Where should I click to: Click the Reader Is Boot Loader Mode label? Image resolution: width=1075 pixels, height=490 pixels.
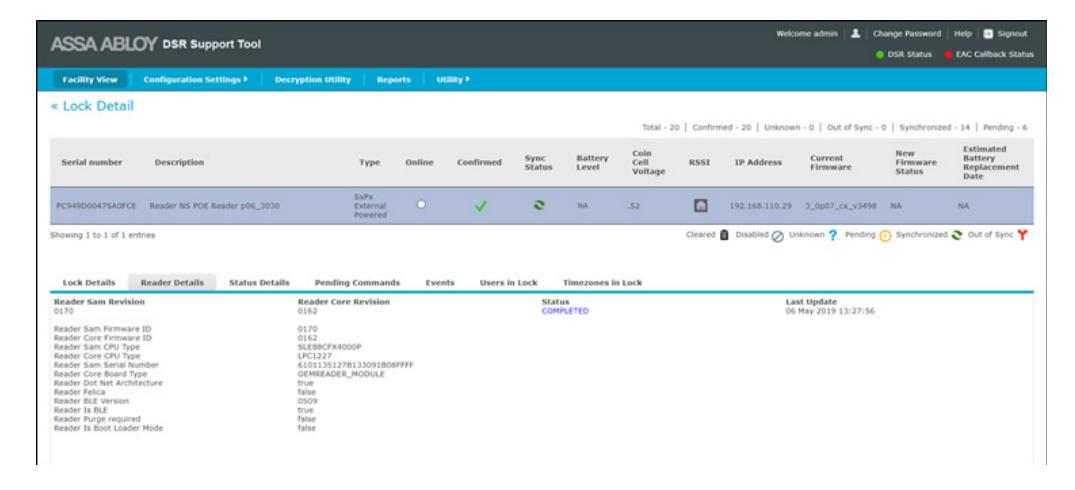click(109, 428)
